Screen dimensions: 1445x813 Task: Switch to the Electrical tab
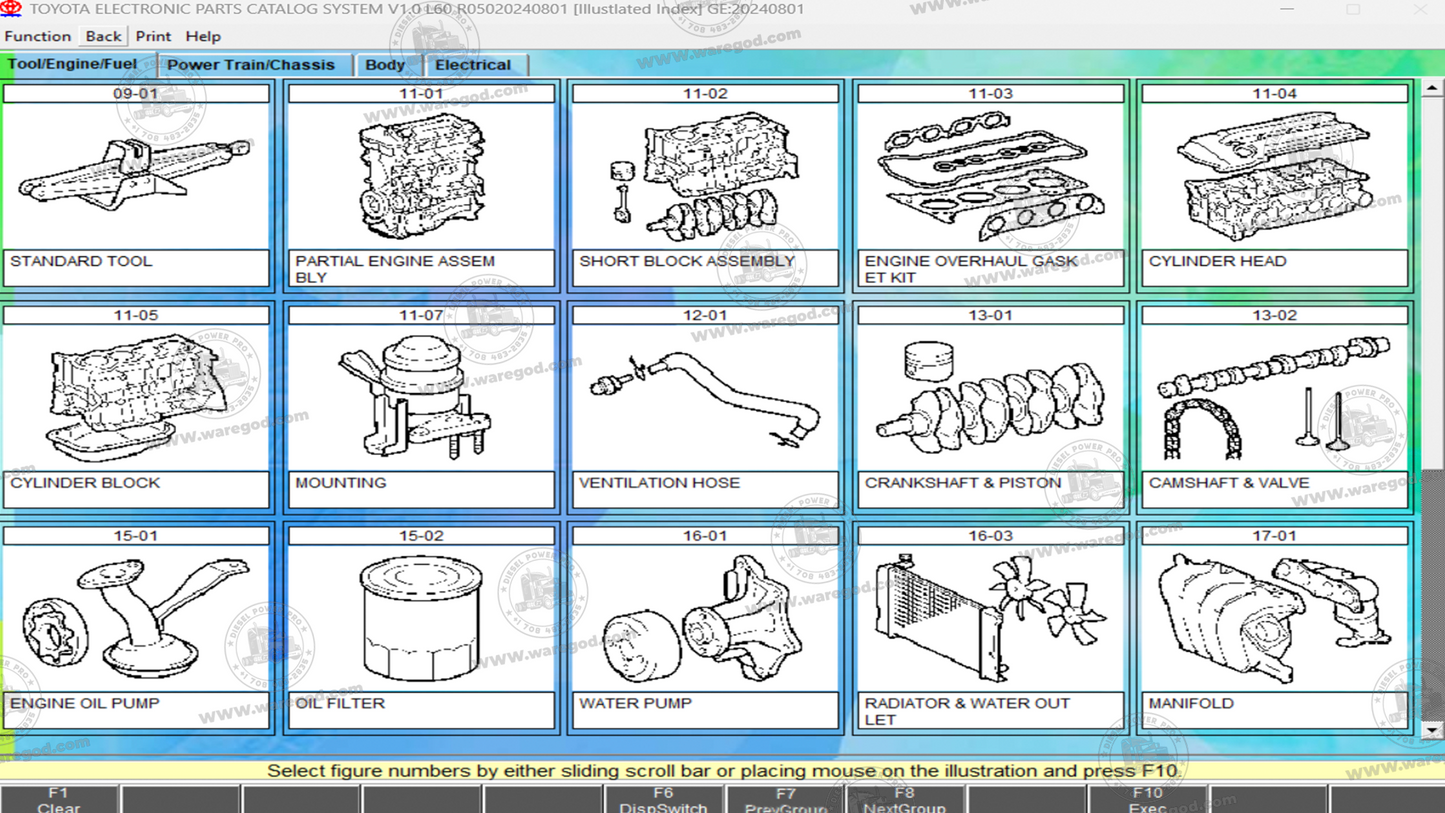coord(473,65)
